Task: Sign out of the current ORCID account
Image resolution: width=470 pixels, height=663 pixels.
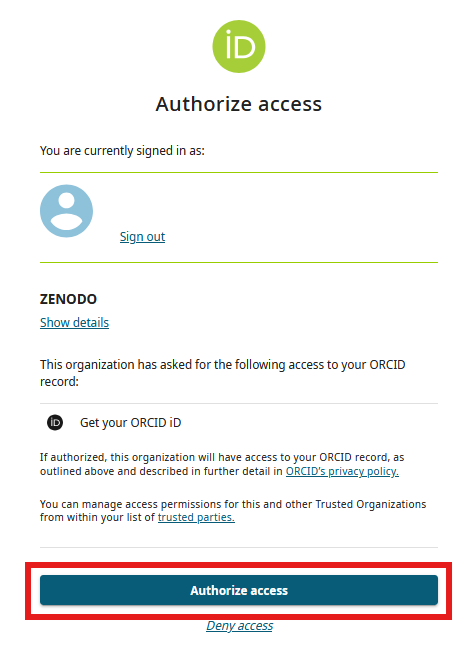Action: point(142,236)
